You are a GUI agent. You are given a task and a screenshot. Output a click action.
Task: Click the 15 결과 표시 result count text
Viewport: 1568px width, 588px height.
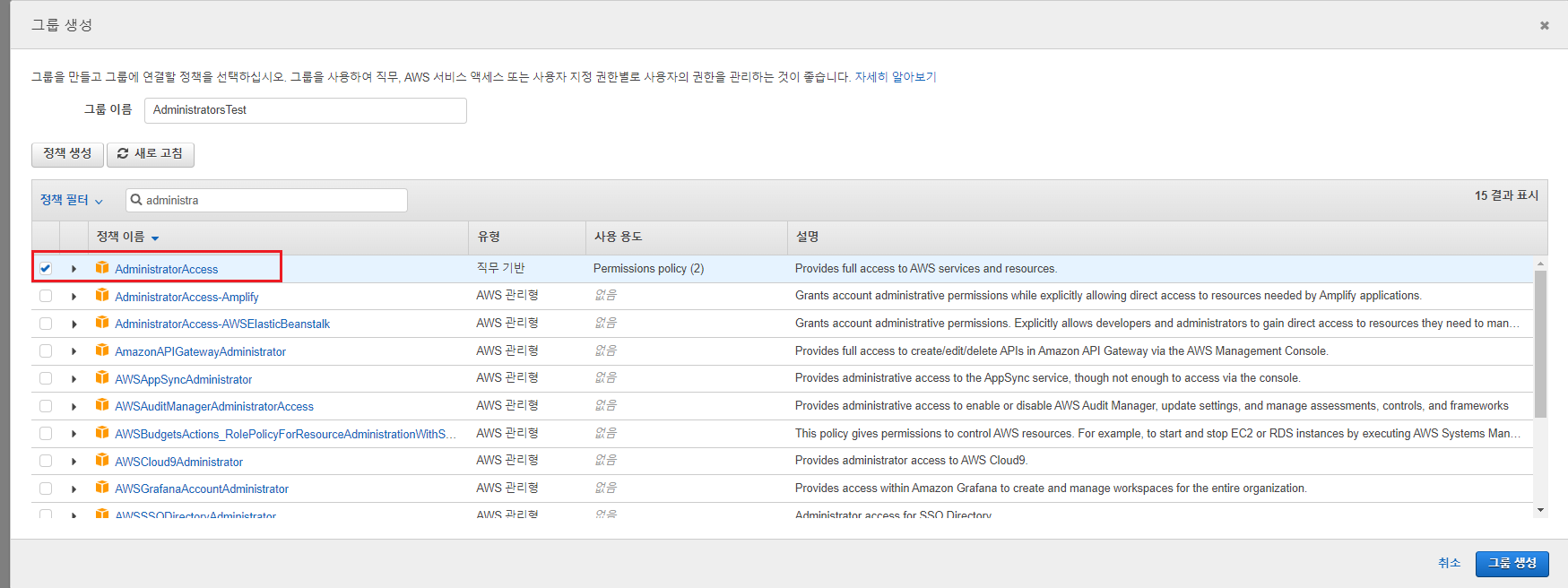pyautogui.click(x=1506, y=195)
